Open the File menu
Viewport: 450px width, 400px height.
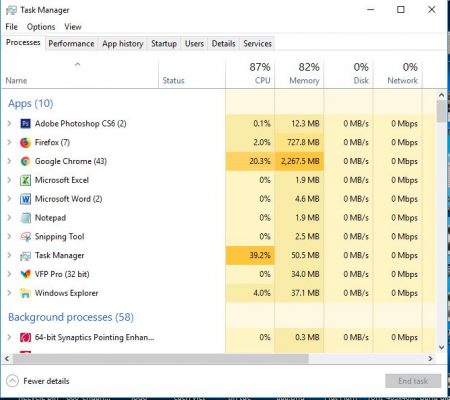click(11, 27)
